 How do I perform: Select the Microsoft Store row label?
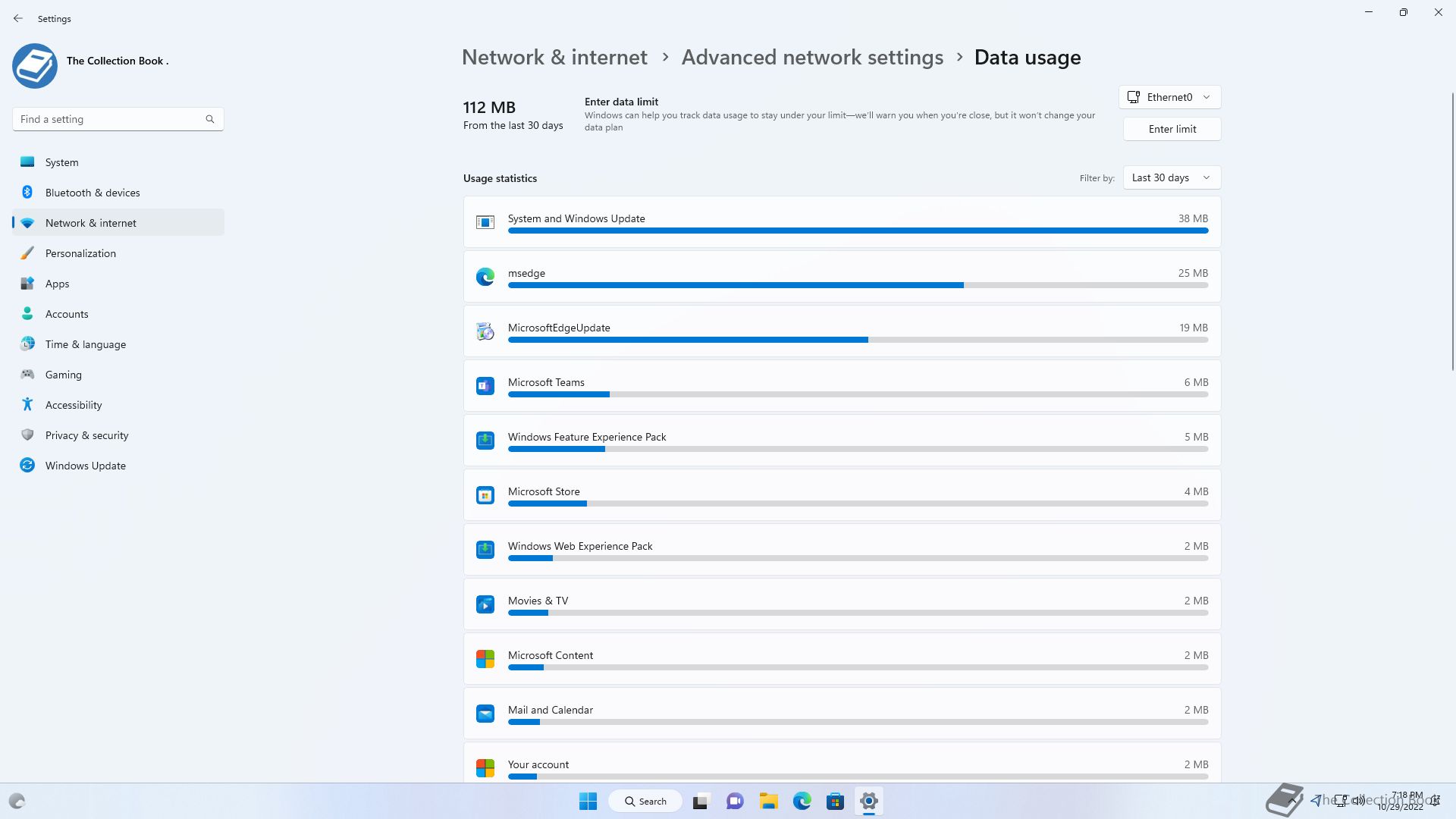tap(544, 491)
